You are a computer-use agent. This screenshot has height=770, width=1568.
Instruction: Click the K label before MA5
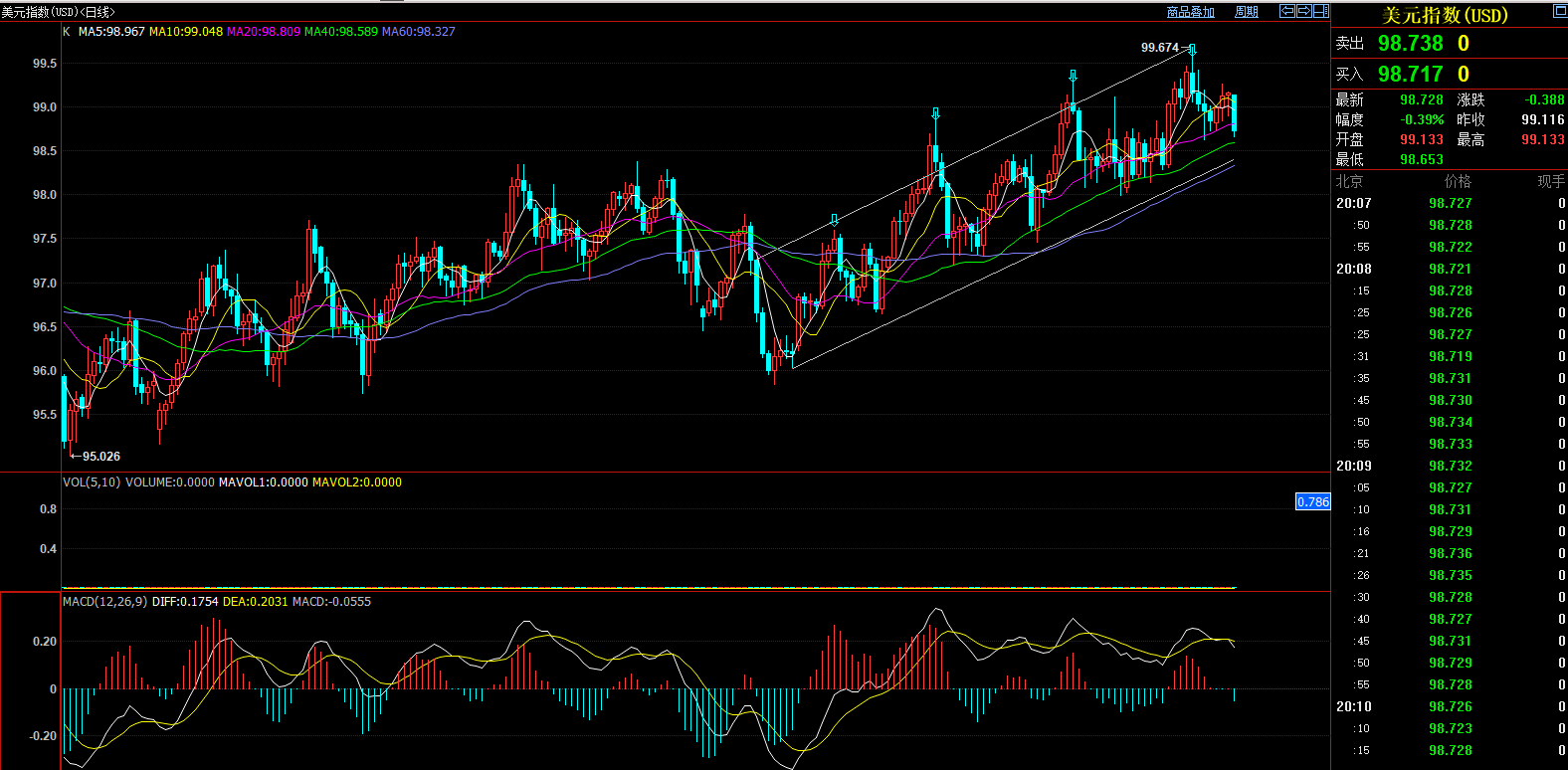(x=67, y=32)
